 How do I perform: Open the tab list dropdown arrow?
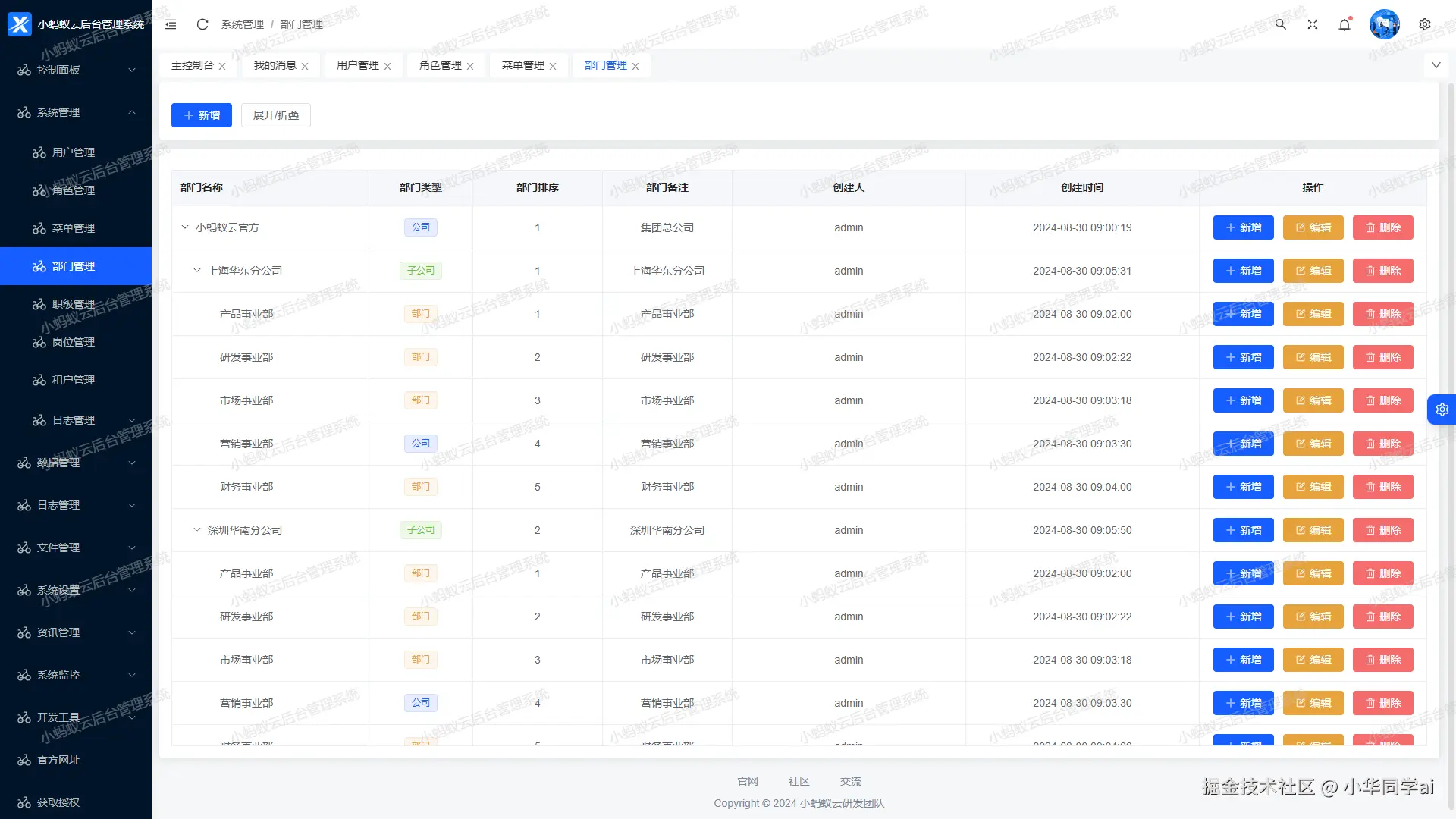1436,65
